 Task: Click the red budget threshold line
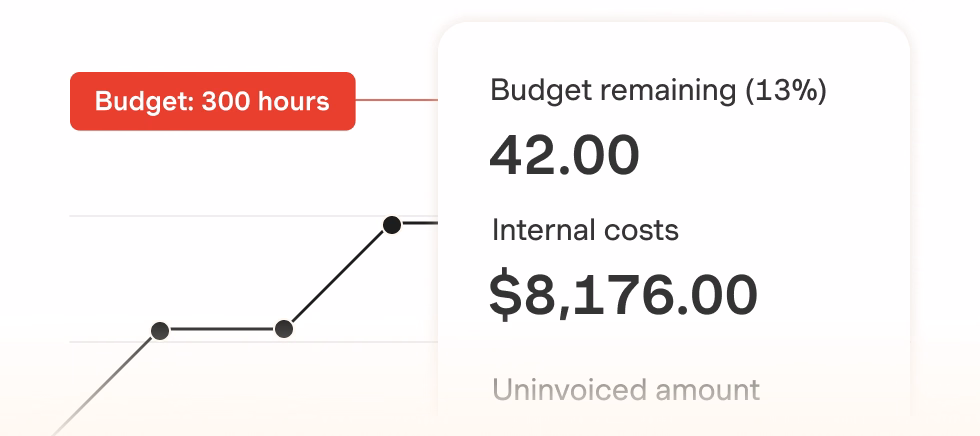click(x=396, y=100)
